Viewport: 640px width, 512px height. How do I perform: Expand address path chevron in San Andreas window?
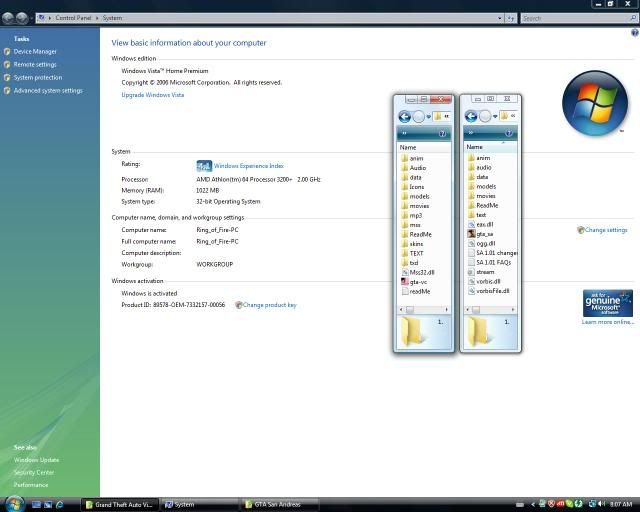tap(513, 116)
